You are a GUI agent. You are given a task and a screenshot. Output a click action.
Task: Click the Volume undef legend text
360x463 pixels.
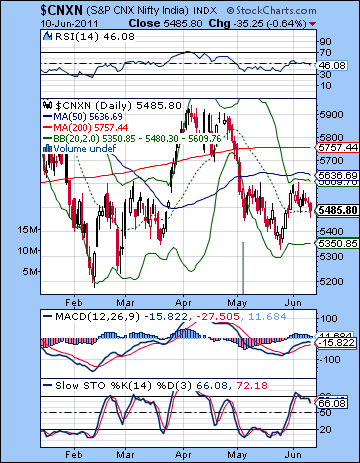(85, 149)
